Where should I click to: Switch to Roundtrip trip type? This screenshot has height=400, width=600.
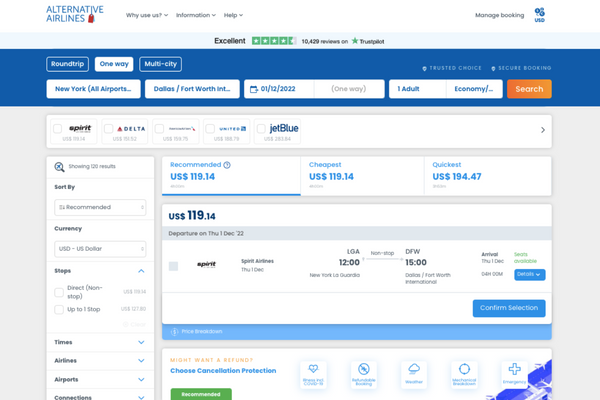coord(67,64)
